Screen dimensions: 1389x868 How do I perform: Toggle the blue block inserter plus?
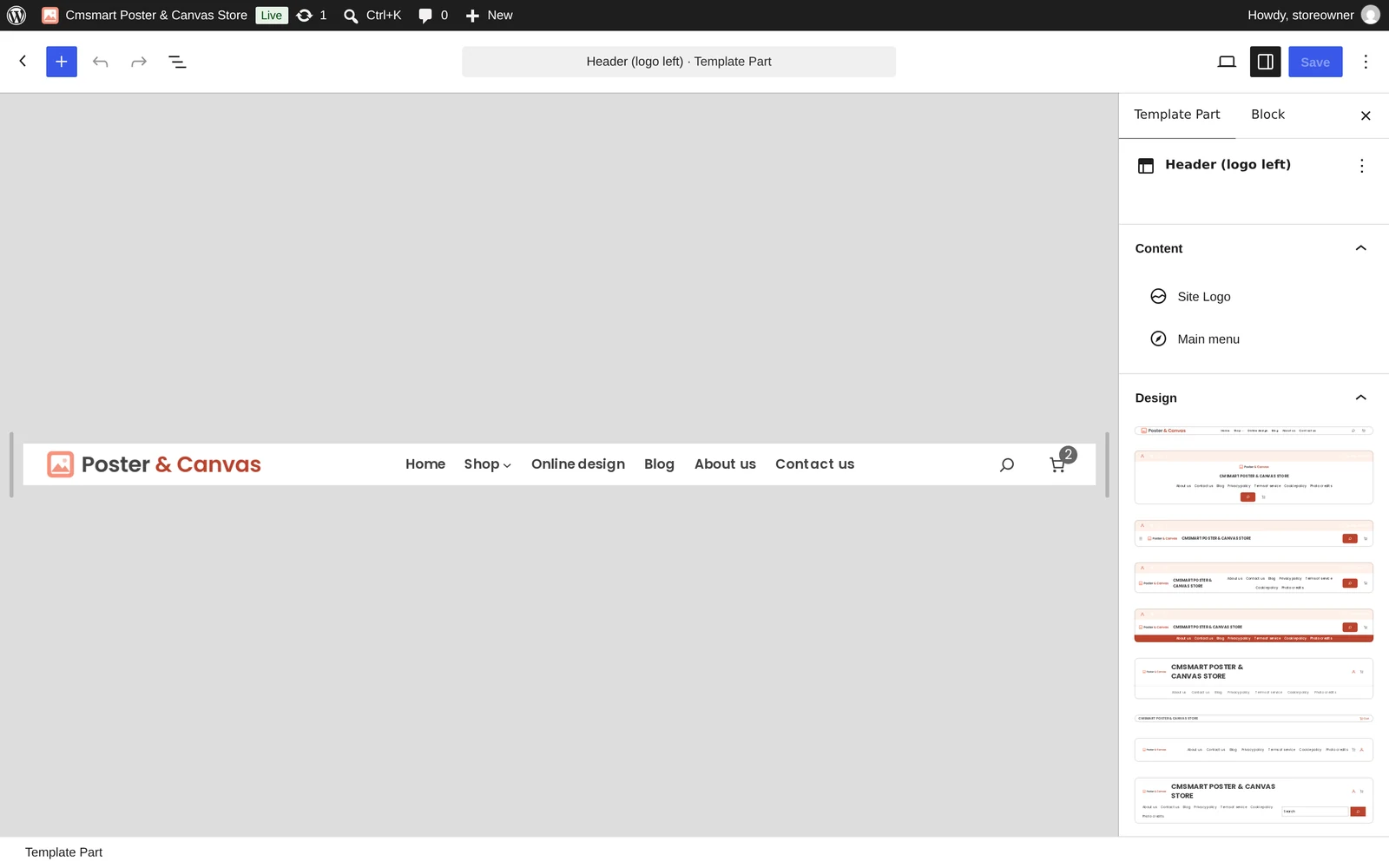[x=62, y=62]
